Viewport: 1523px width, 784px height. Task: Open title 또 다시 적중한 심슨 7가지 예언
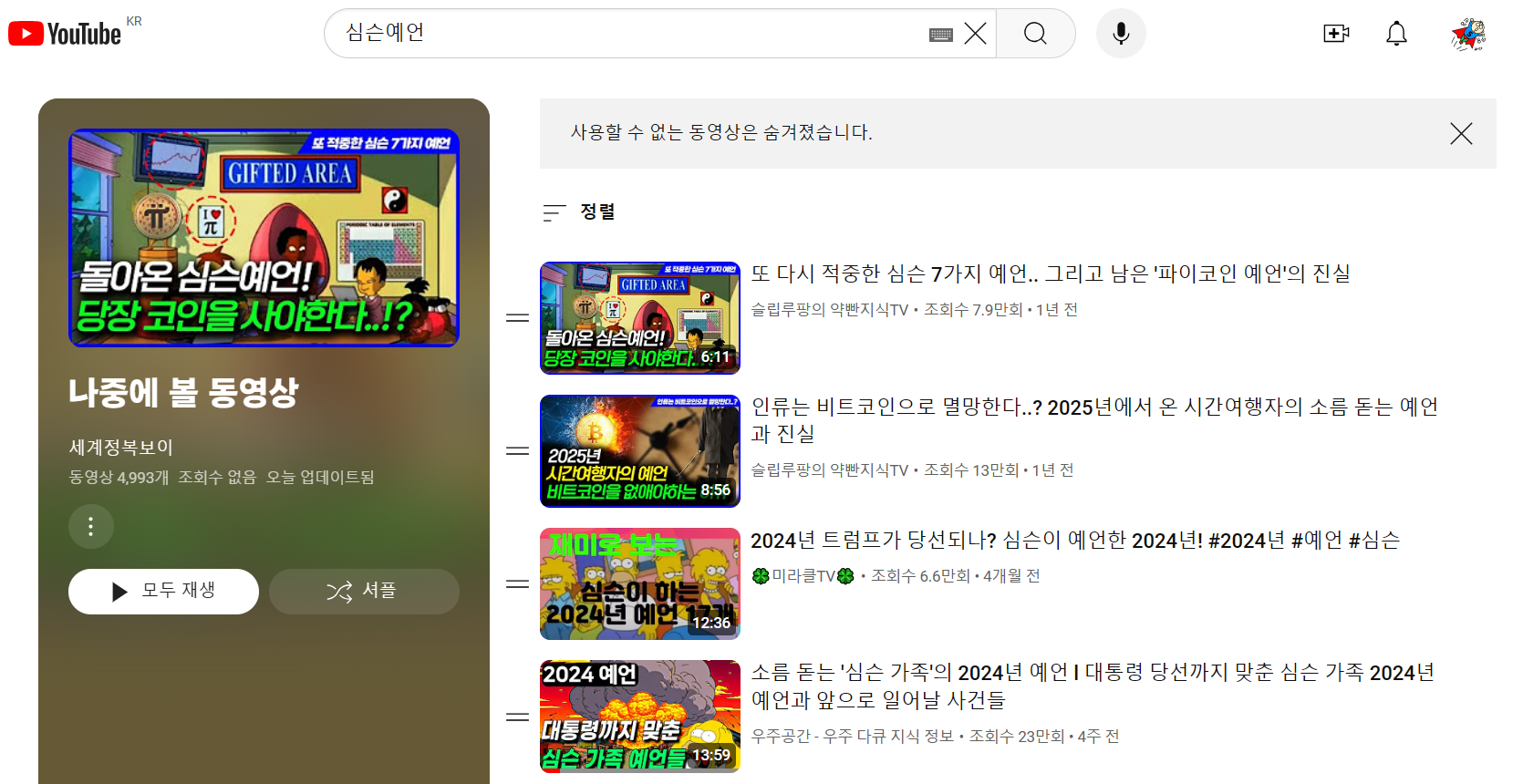(x=1051, y=273)
